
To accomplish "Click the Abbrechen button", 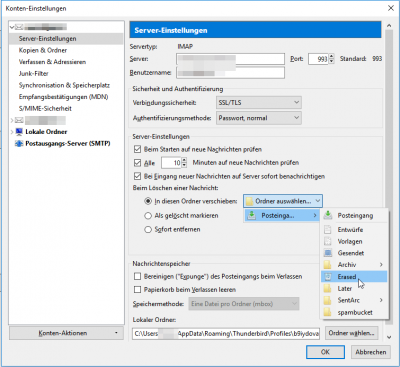I will (x=371, y=352).
